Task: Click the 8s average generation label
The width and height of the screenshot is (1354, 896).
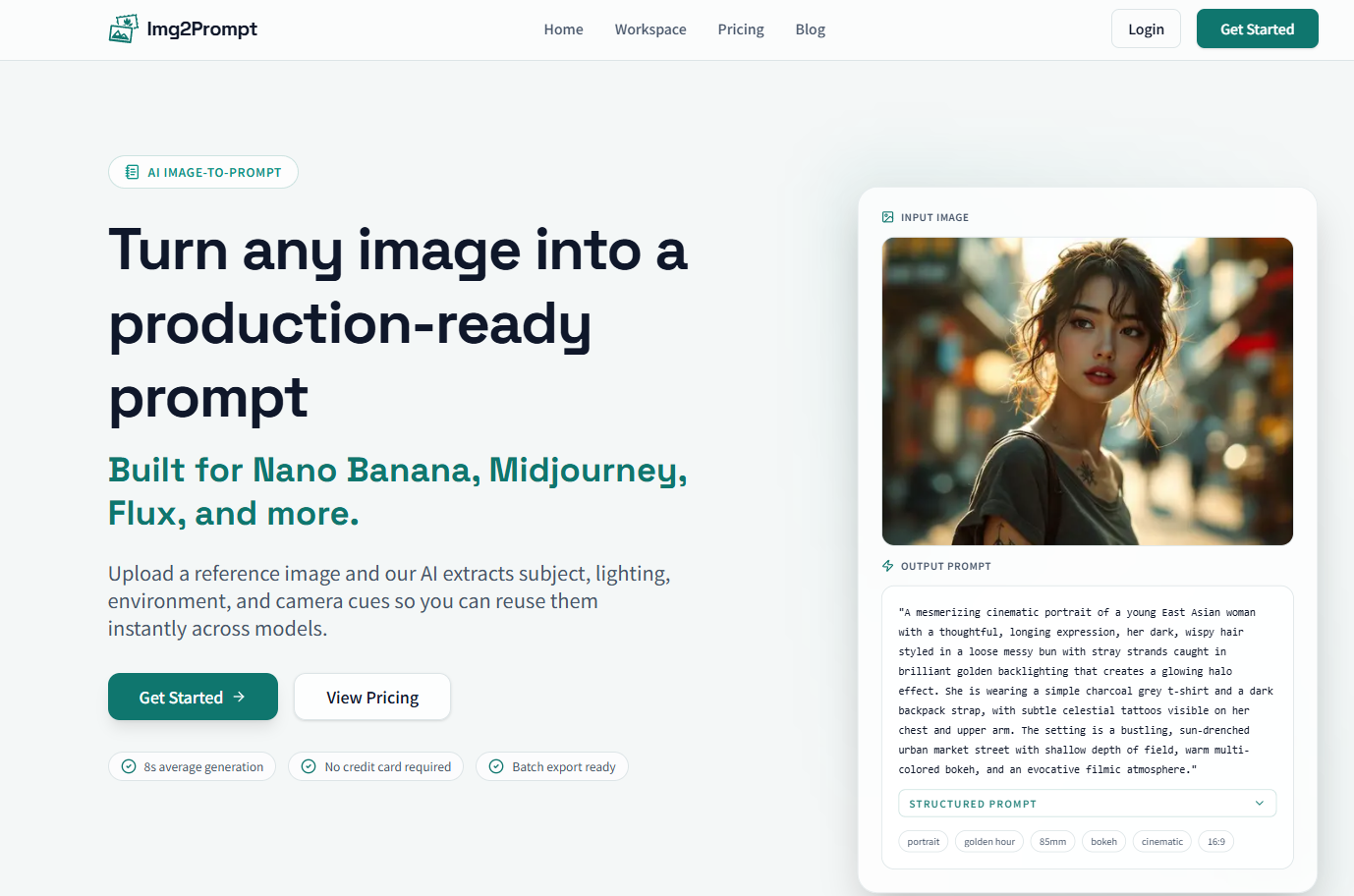Action: [203, 767]
